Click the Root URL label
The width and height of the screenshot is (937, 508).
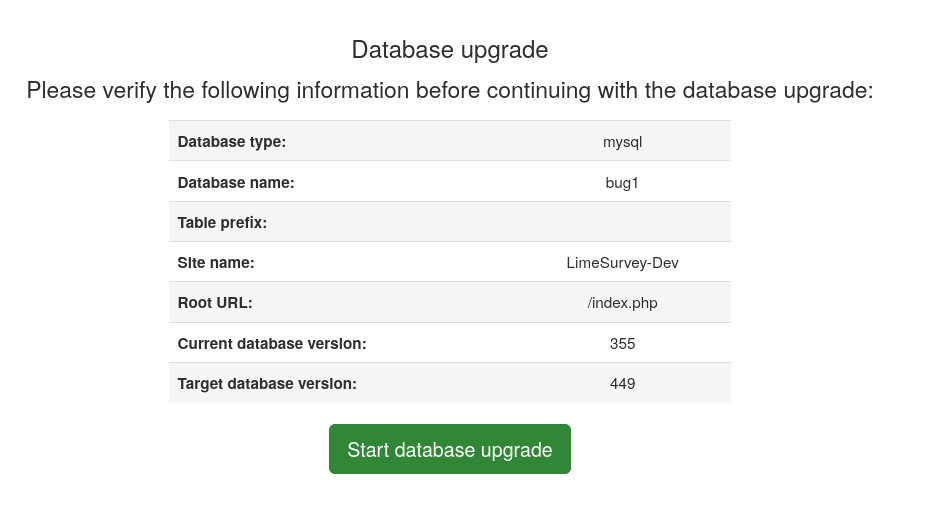(215, 303)
